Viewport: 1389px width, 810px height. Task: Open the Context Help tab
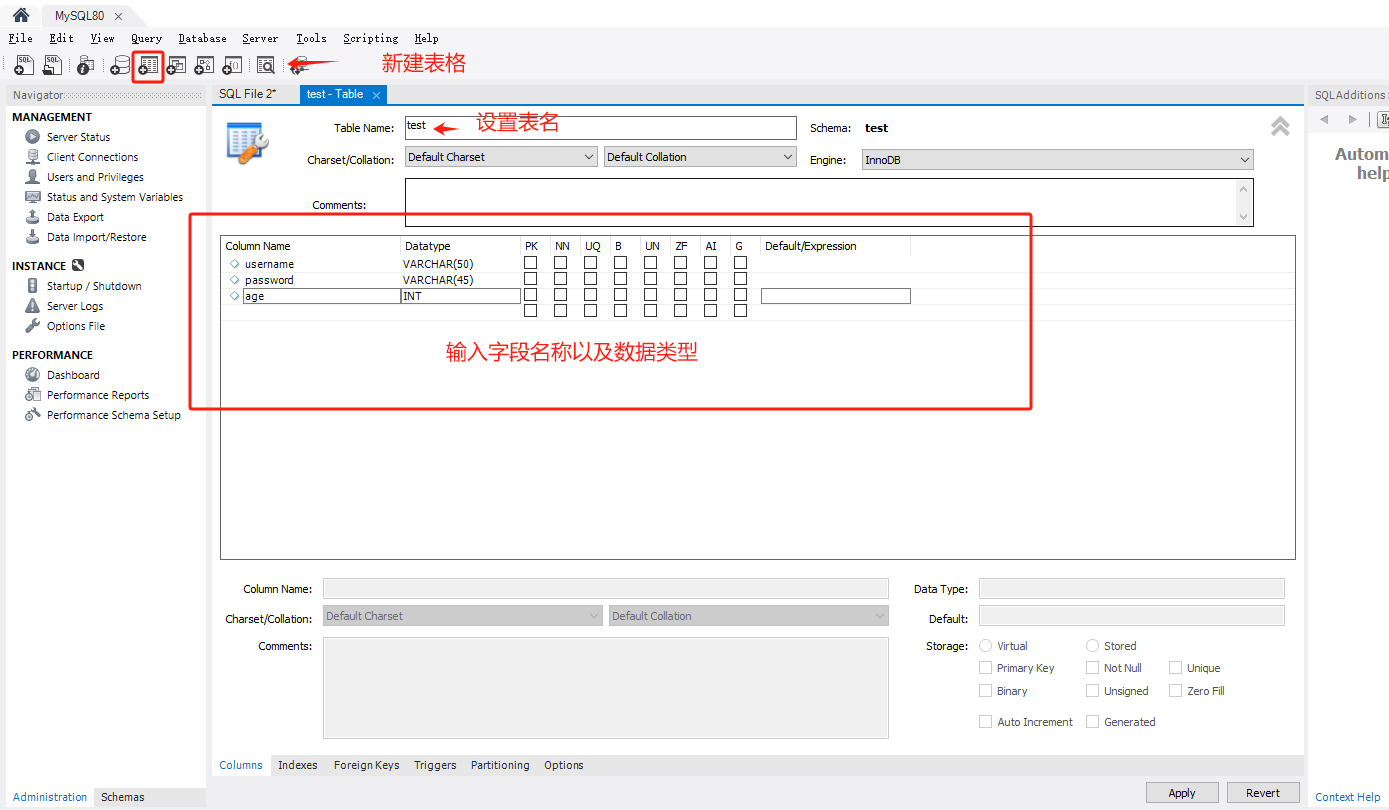[x=1347, y=797]
